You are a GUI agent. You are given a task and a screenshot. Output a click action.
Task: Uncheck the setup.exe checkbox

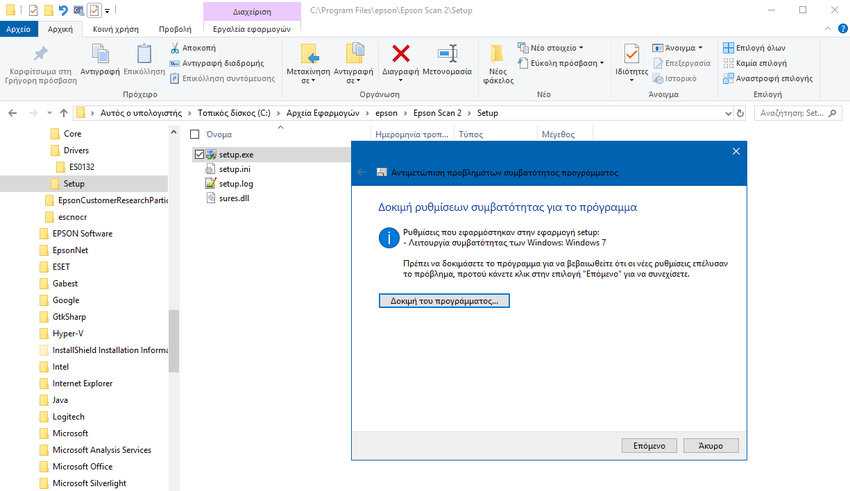(199, 155)
